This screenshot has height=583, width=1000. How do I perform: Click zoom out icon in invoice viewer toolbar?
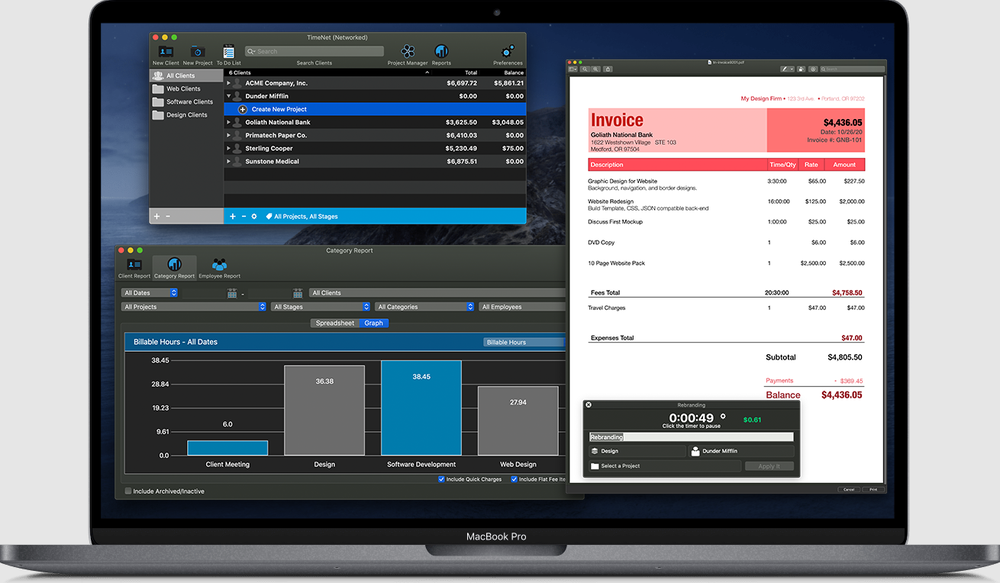pos(584,69)
